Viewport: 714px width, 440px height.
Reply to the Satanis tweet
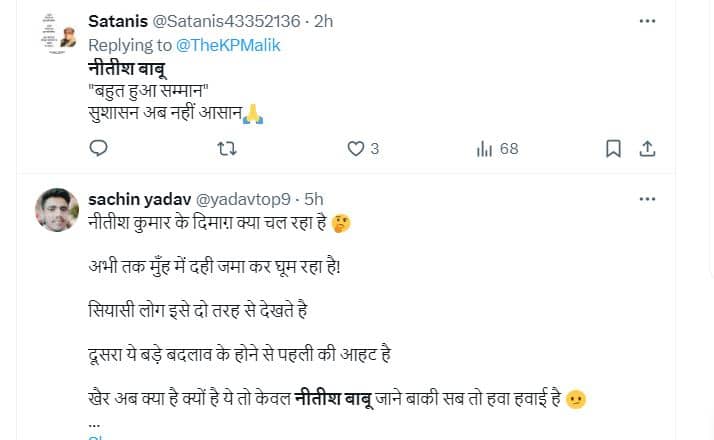coord(98,149)
